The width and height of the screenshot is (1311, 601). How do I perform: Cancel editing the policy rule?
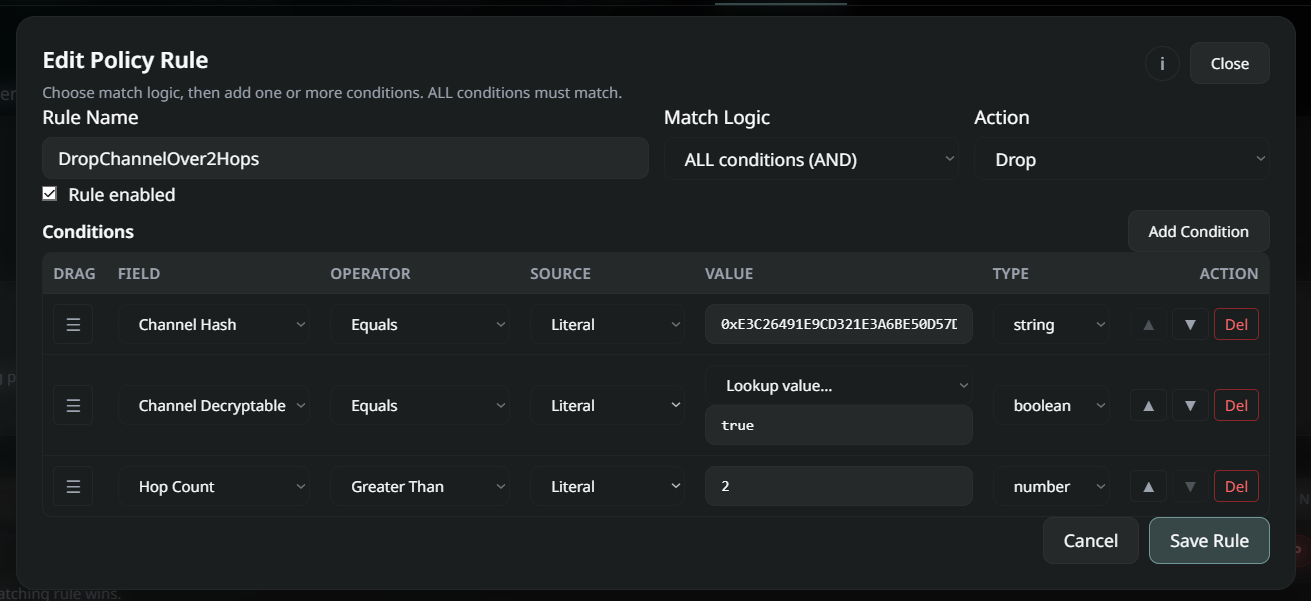pyautogui.click(x=1090, y=540)
